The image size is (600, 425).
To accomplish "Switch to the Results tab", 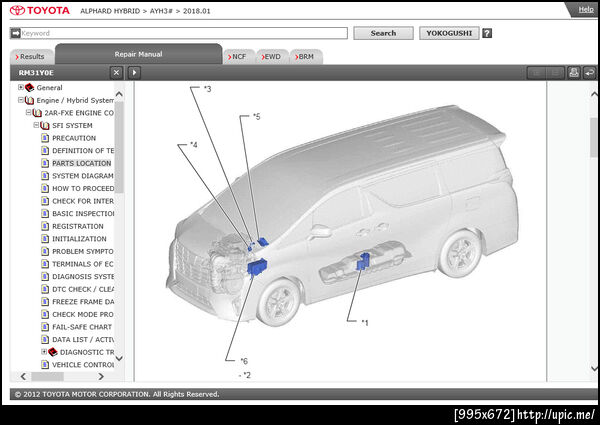I will tap(32, 57).
